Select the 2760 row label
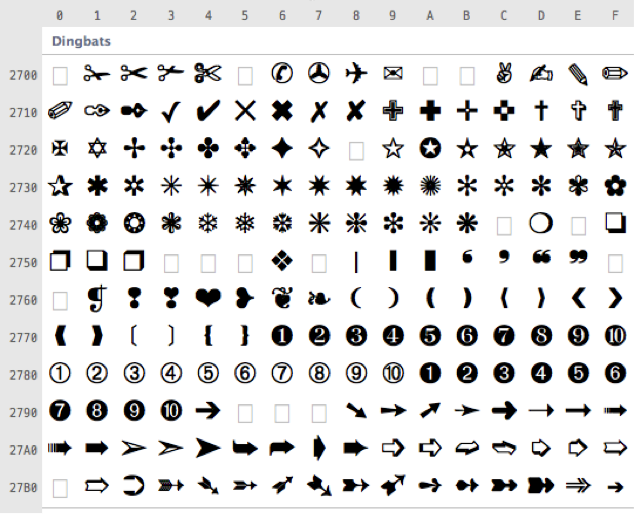This screenshot has height=514, width=634. pos(24,299)
